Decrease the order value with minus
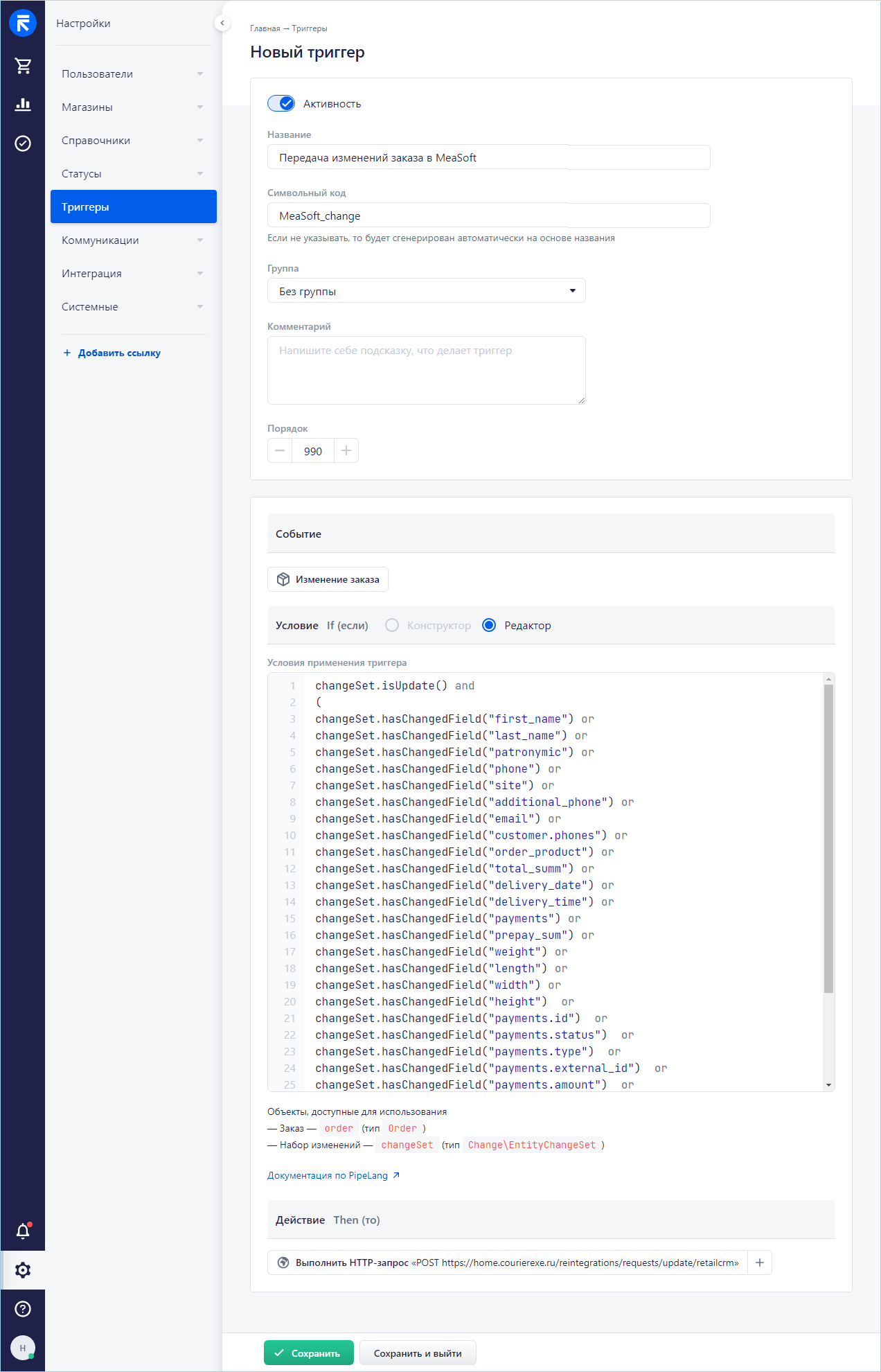Image resolution: width=881 pixels, height=1372 pixels. coord(280,450)
